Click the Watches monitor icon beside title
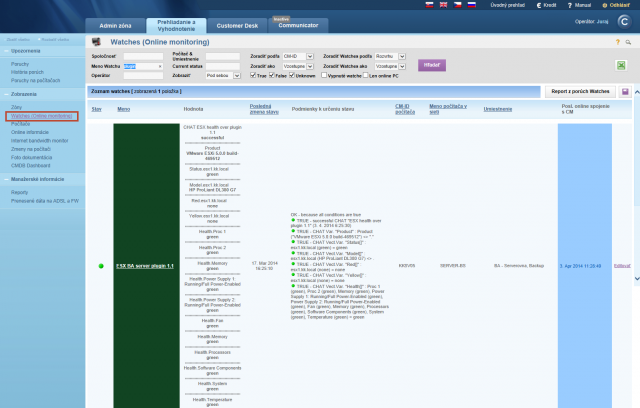Screen dimensions: 640x408 (x=96, y=42)
